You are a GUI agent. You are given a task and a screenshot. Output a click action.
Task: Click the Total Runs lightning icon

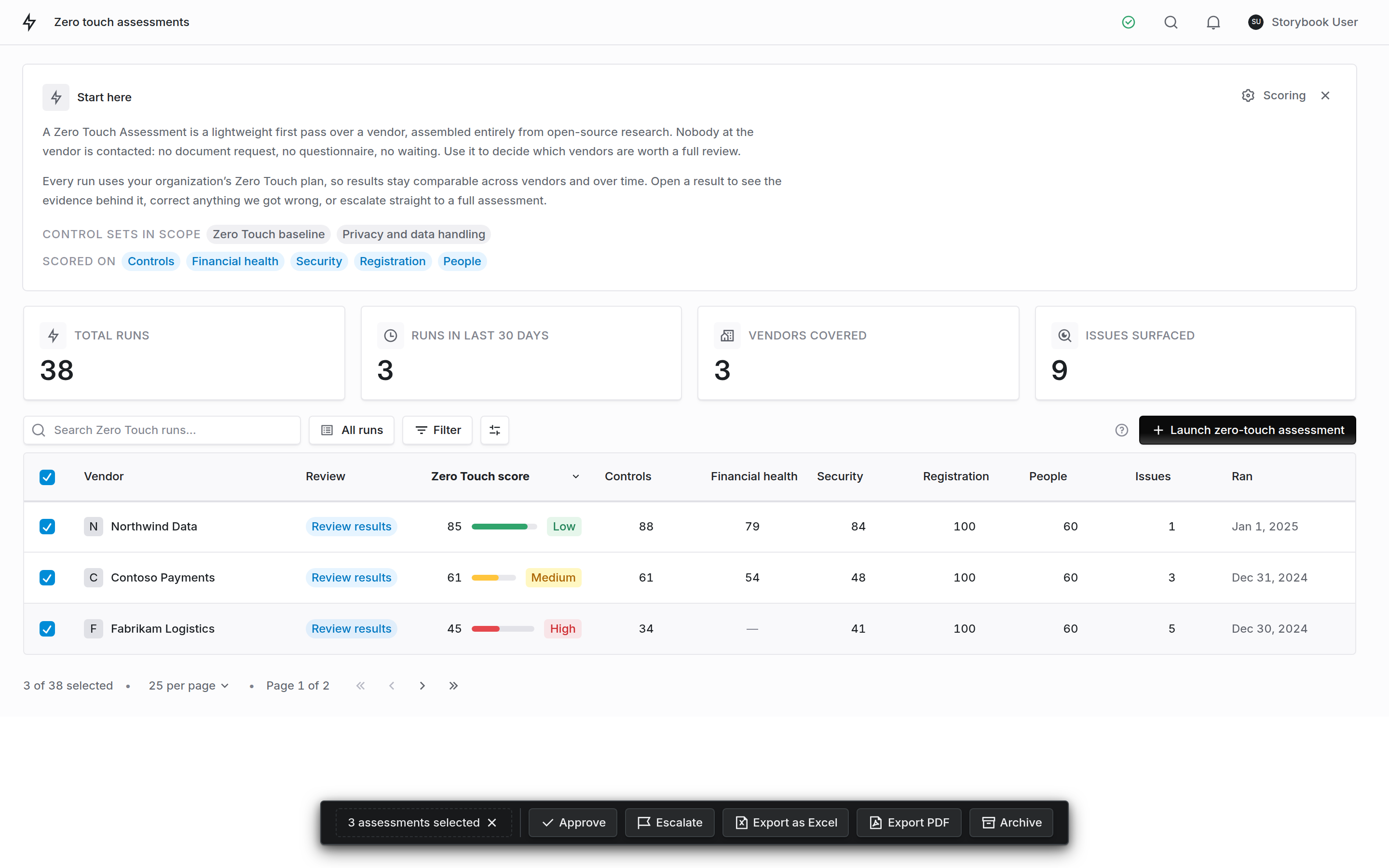pos(54,335)
